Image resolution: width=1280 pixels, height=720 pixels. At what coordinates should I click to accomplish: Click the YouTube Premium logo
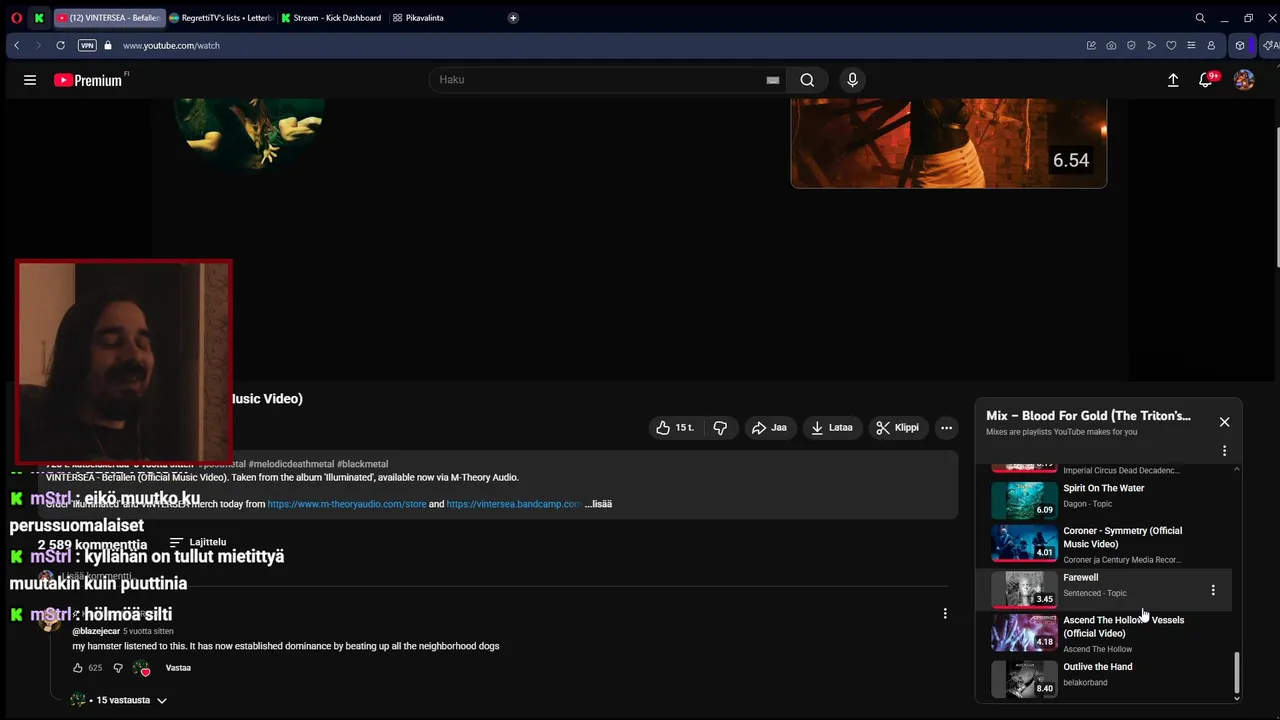tap(89, 80)
